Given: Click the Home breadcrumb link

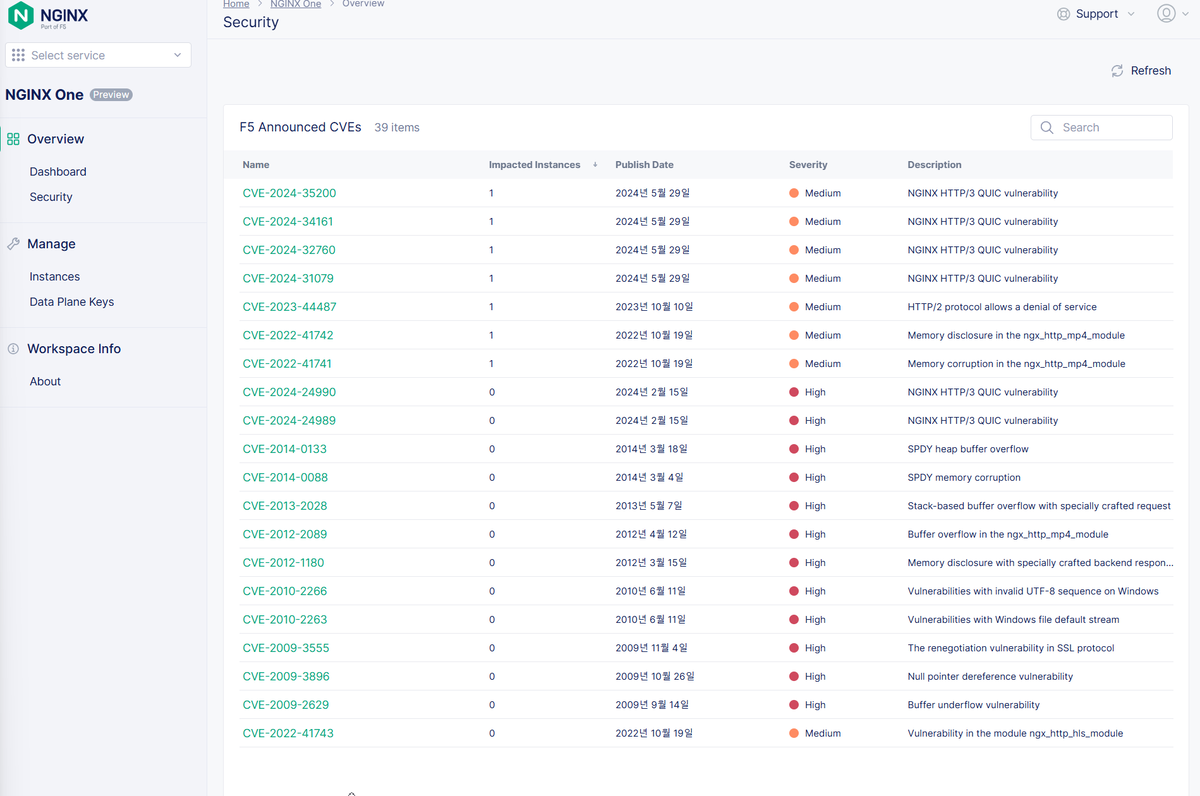Looking at the screenshot, I should tap(236, 4).
